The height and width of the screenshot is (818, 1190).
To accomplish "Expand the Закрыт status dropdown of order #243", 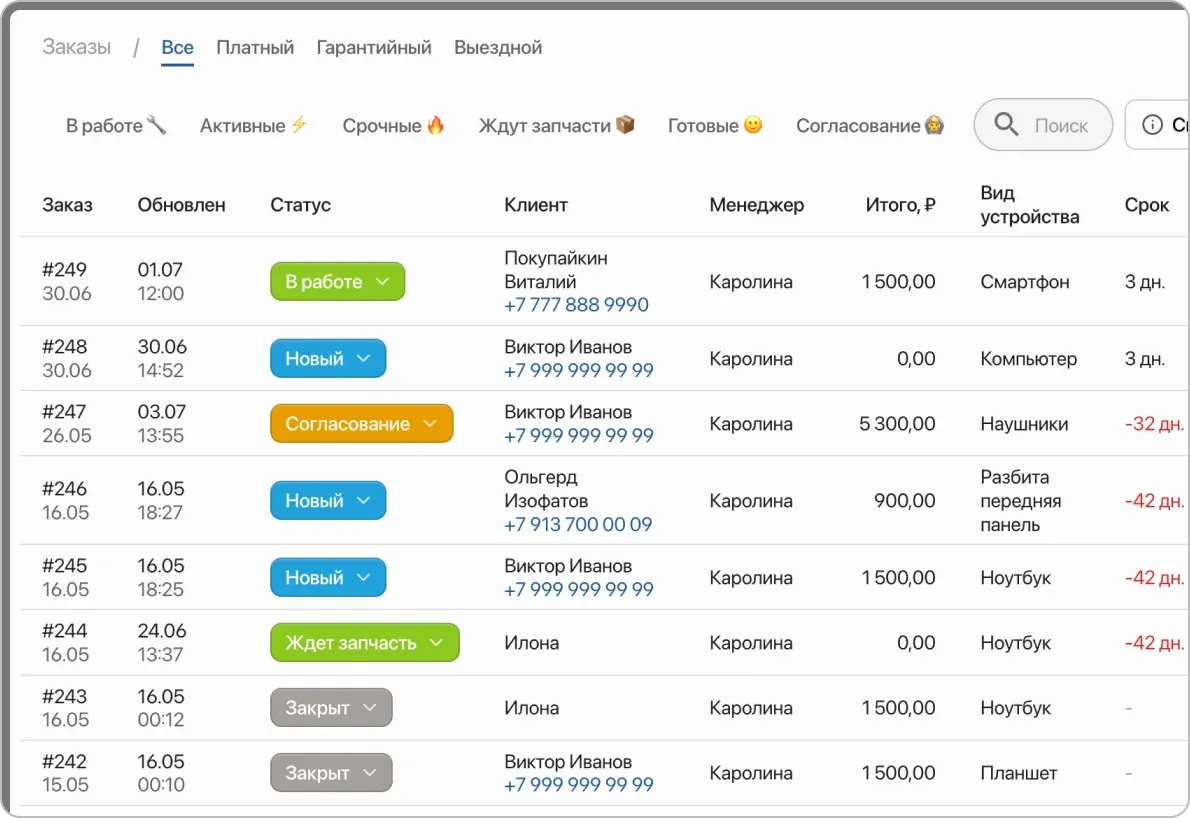I will [371, 707].
